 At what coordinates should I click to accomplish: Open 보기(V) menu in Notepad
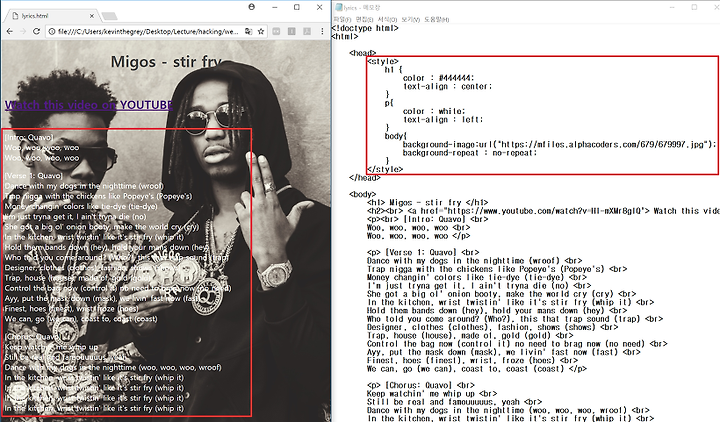coord(411,20)
